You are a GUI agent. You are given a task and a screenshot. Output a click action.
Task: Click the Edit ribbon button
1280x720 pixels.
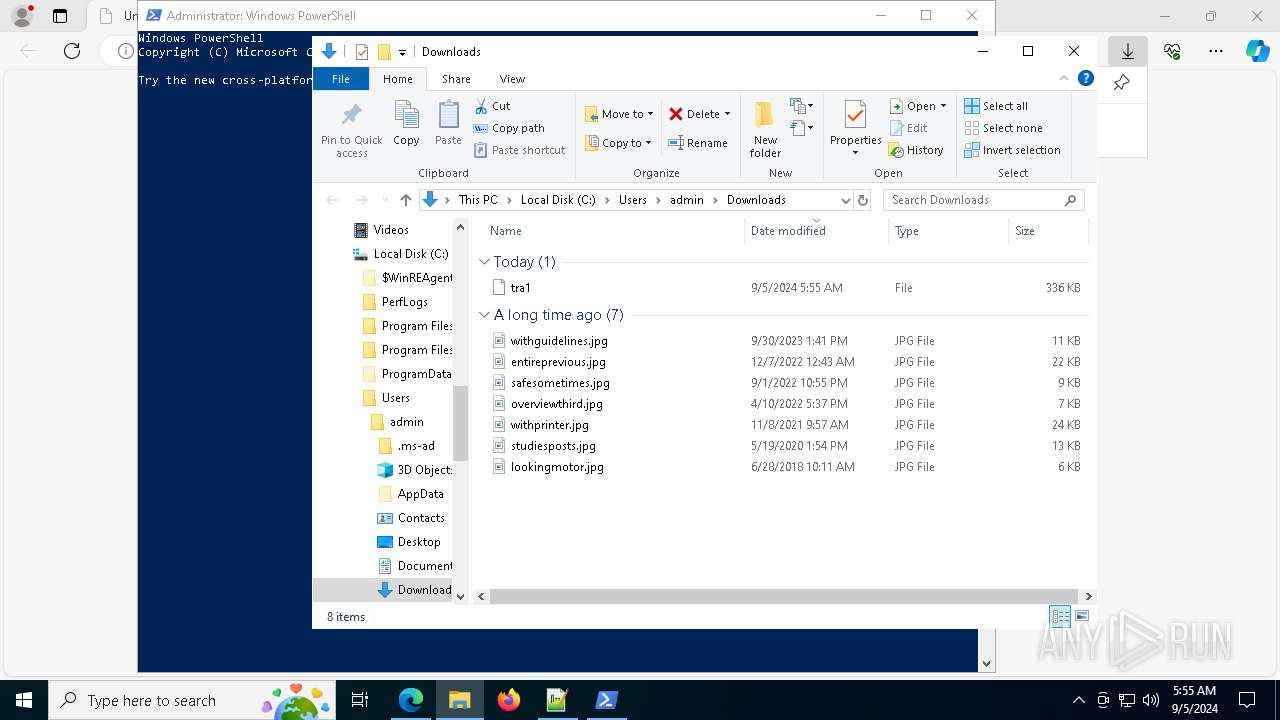pyautogui.click(x=908, y=128)
